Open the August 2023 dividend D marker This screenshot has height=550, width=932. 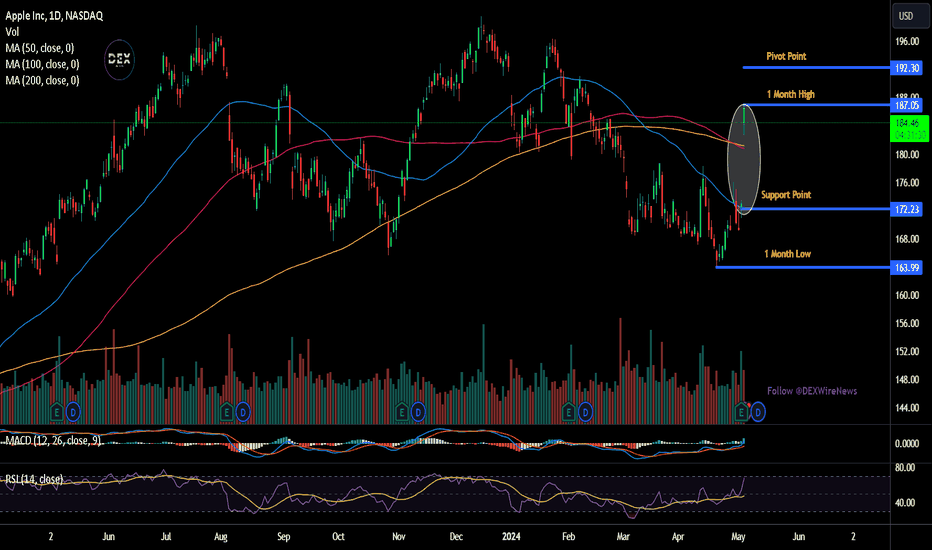click(x=243, y=411)
